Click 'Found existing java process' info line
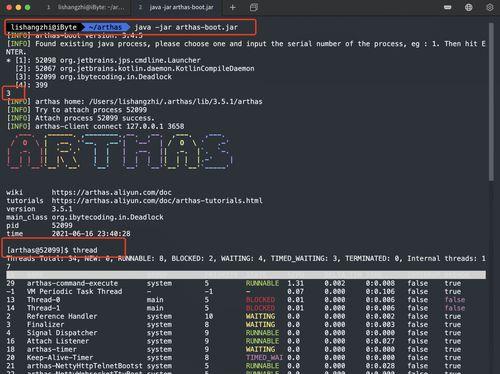Image resolution: width=500 pixels, height=374 pixels. click(x=246, y=48)
